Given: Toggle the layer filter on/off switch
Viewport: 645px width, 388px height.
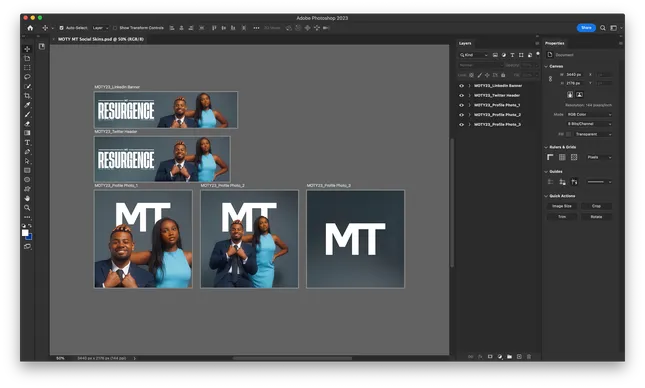Looking at the screenshot, I should [538, 54].
